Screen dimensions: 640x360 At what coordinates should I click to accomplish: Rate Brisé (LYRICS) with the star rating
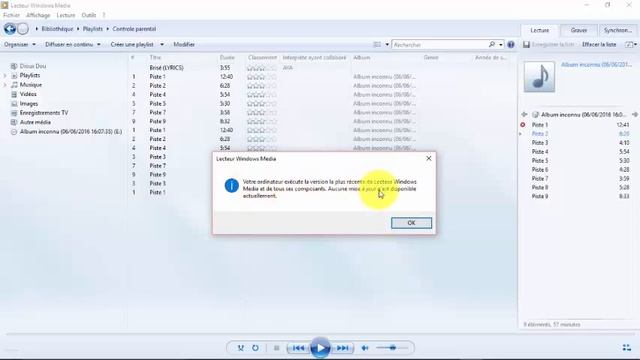tap(262, 68)
